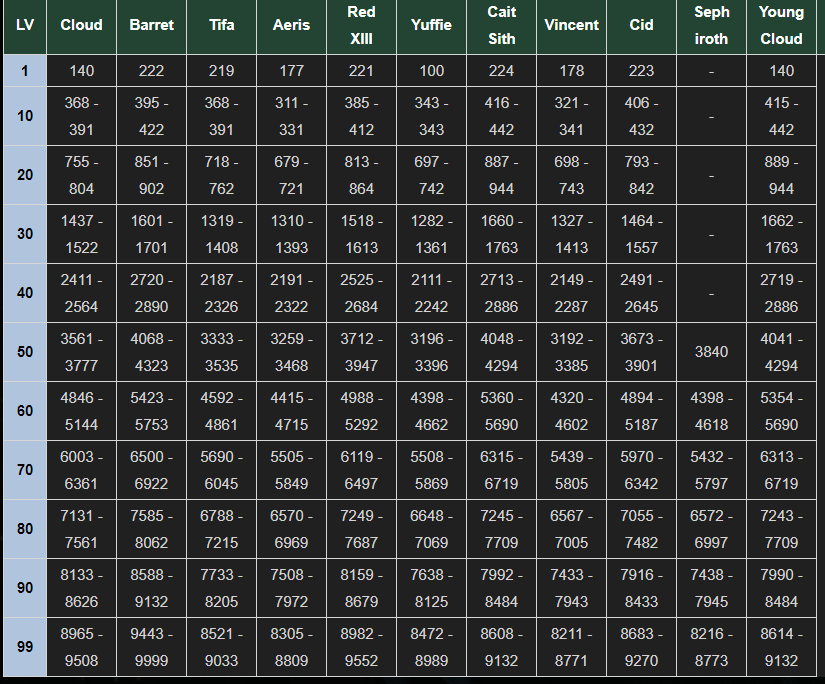Click Cloud's level 50 cell 3561 - 3777
The height and width of the screenshot is (684, 825).
[82, 351]
